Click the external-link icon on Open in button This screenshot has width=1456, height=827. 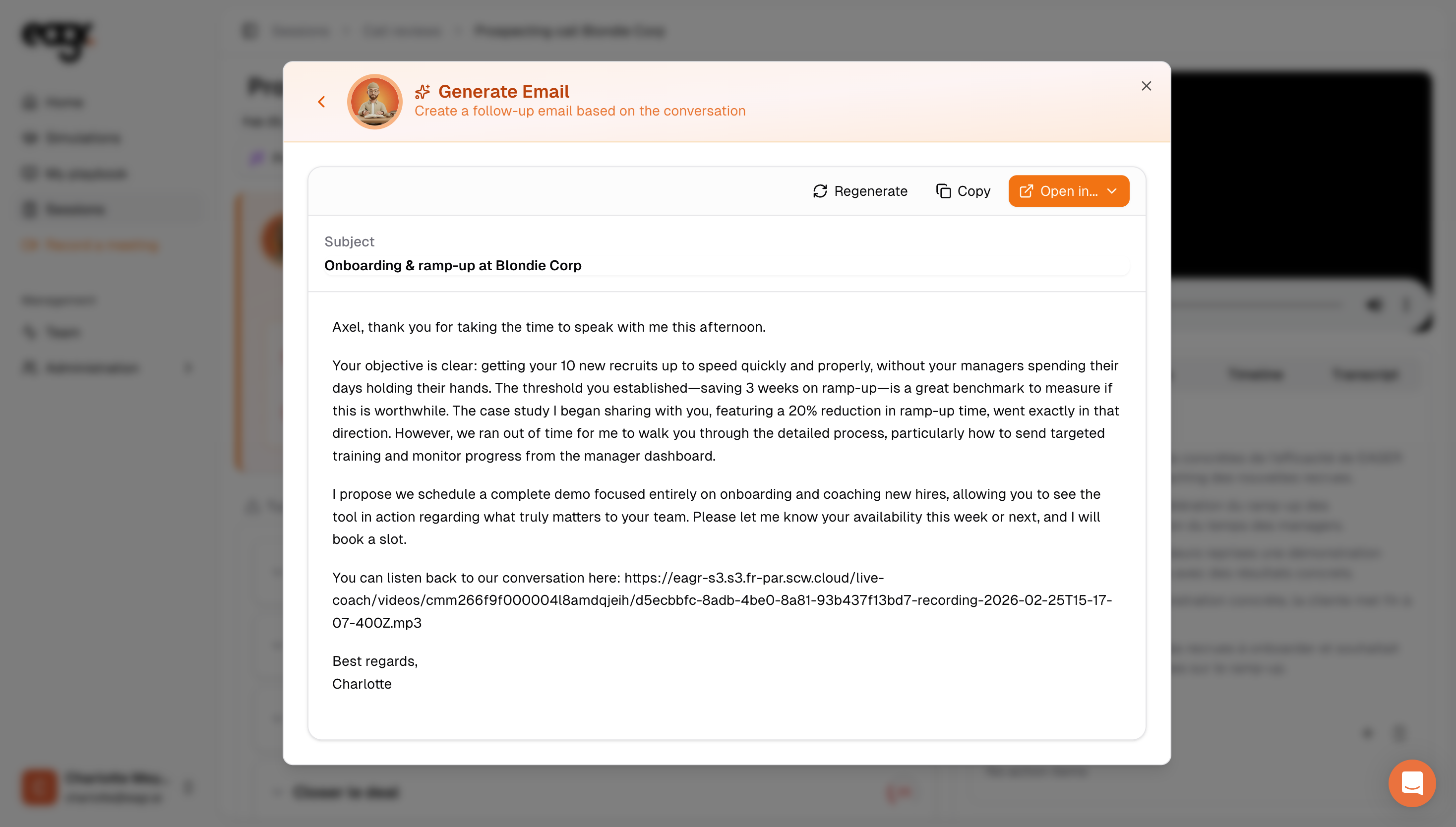point(1026,191)
